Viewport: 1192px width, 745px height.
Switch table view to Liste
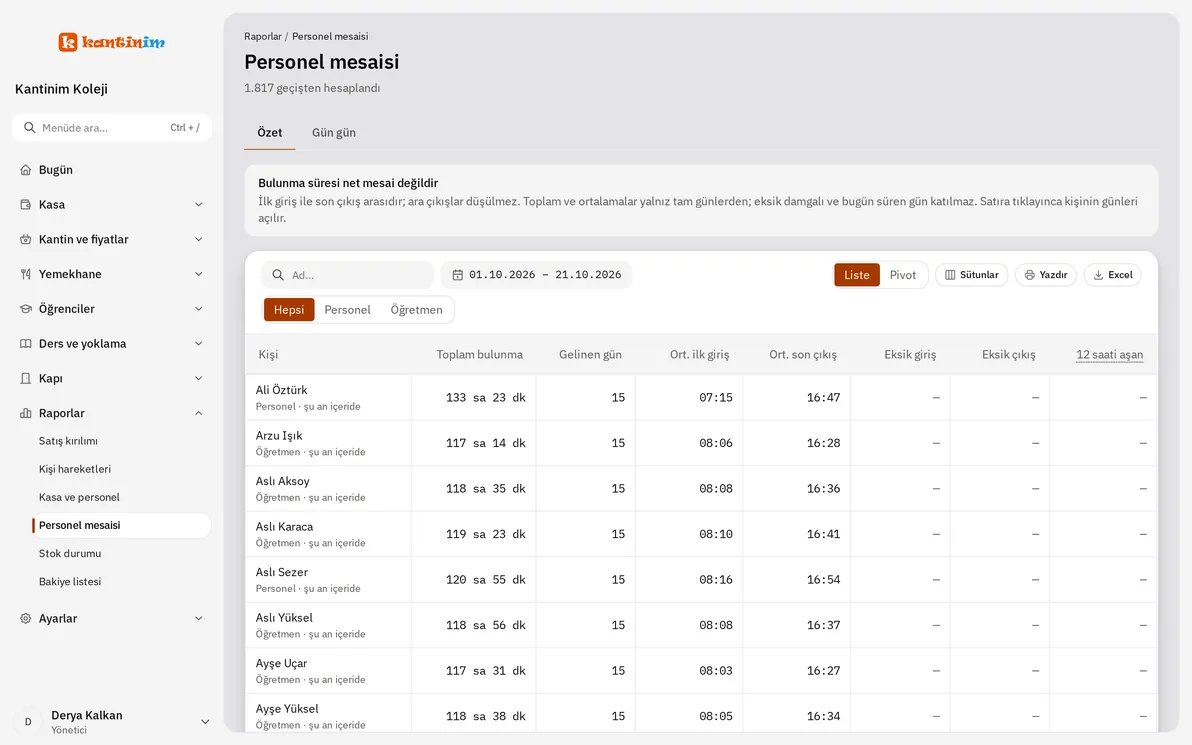click(857, 275)
